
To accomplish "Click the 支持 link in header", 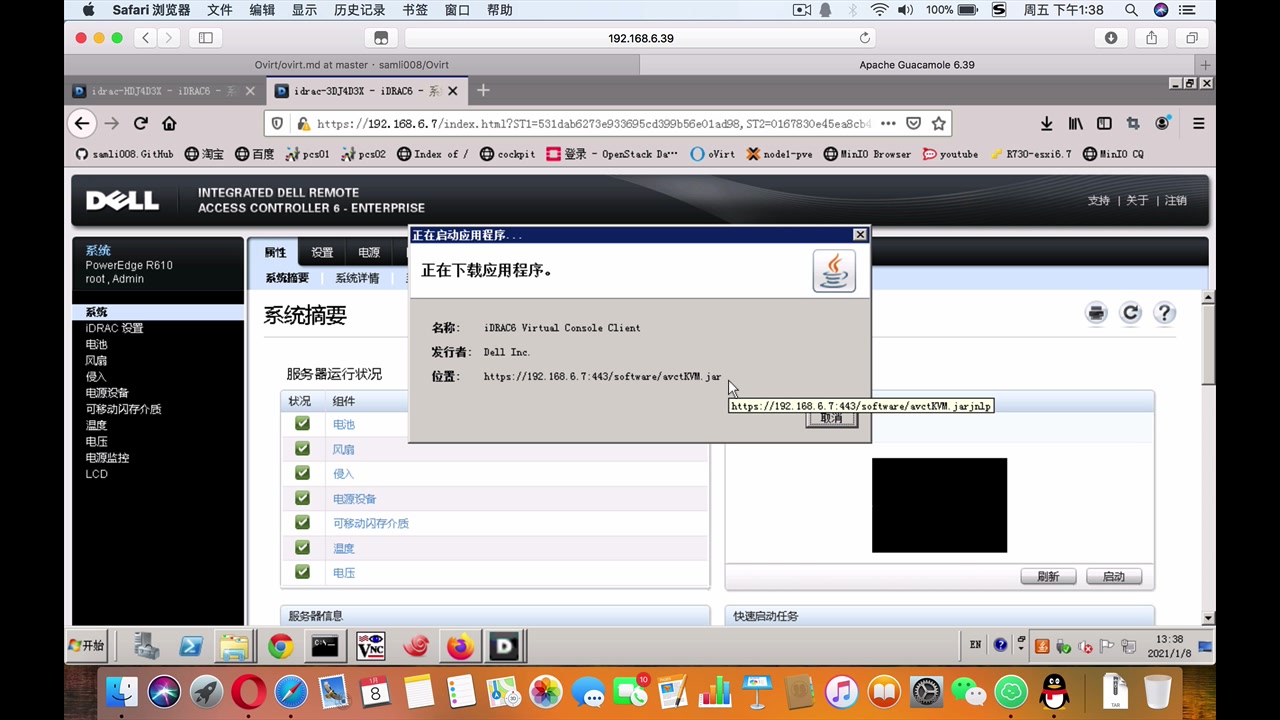I will click(1098, 200).
